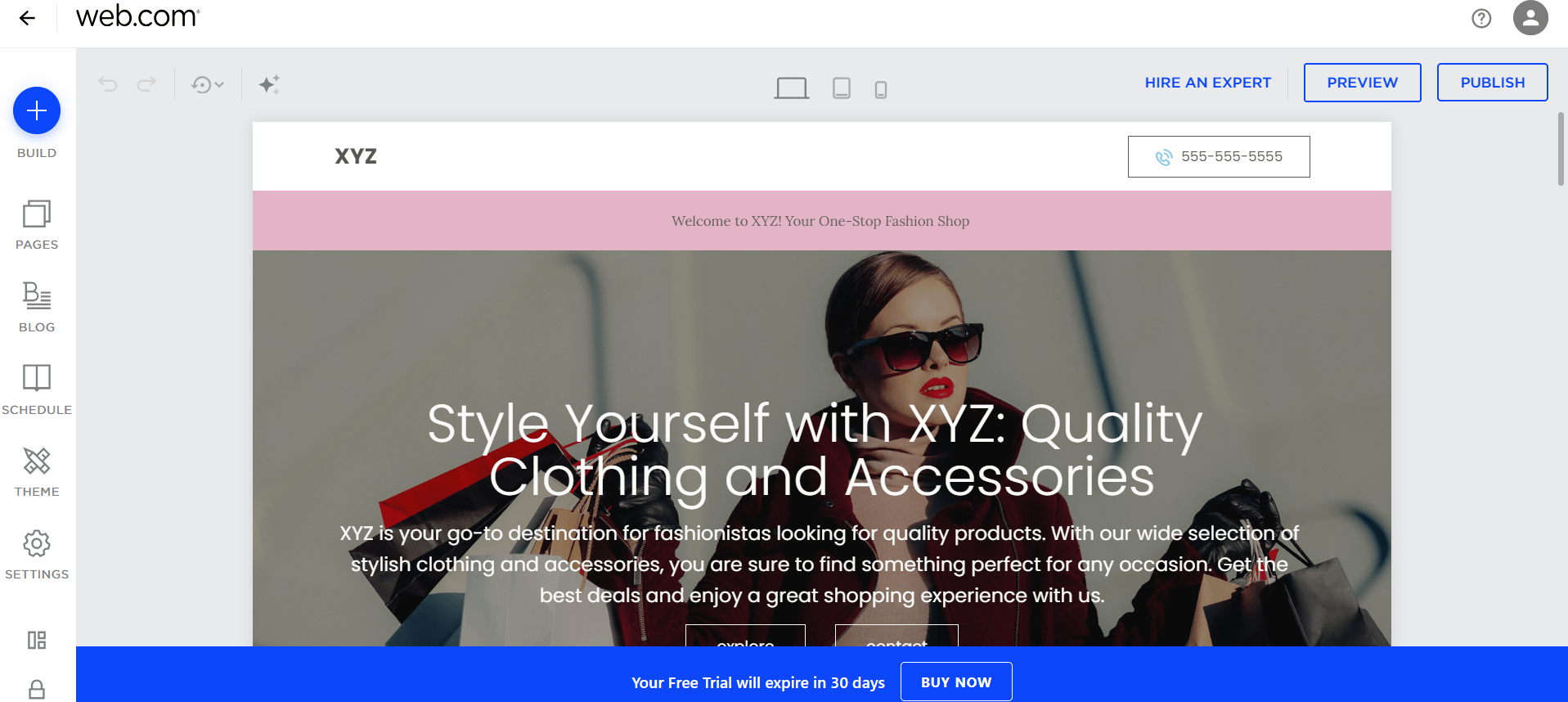Open site Settings gear
This screenshot has width=1568, height=702.
click(x=37, y=553)
